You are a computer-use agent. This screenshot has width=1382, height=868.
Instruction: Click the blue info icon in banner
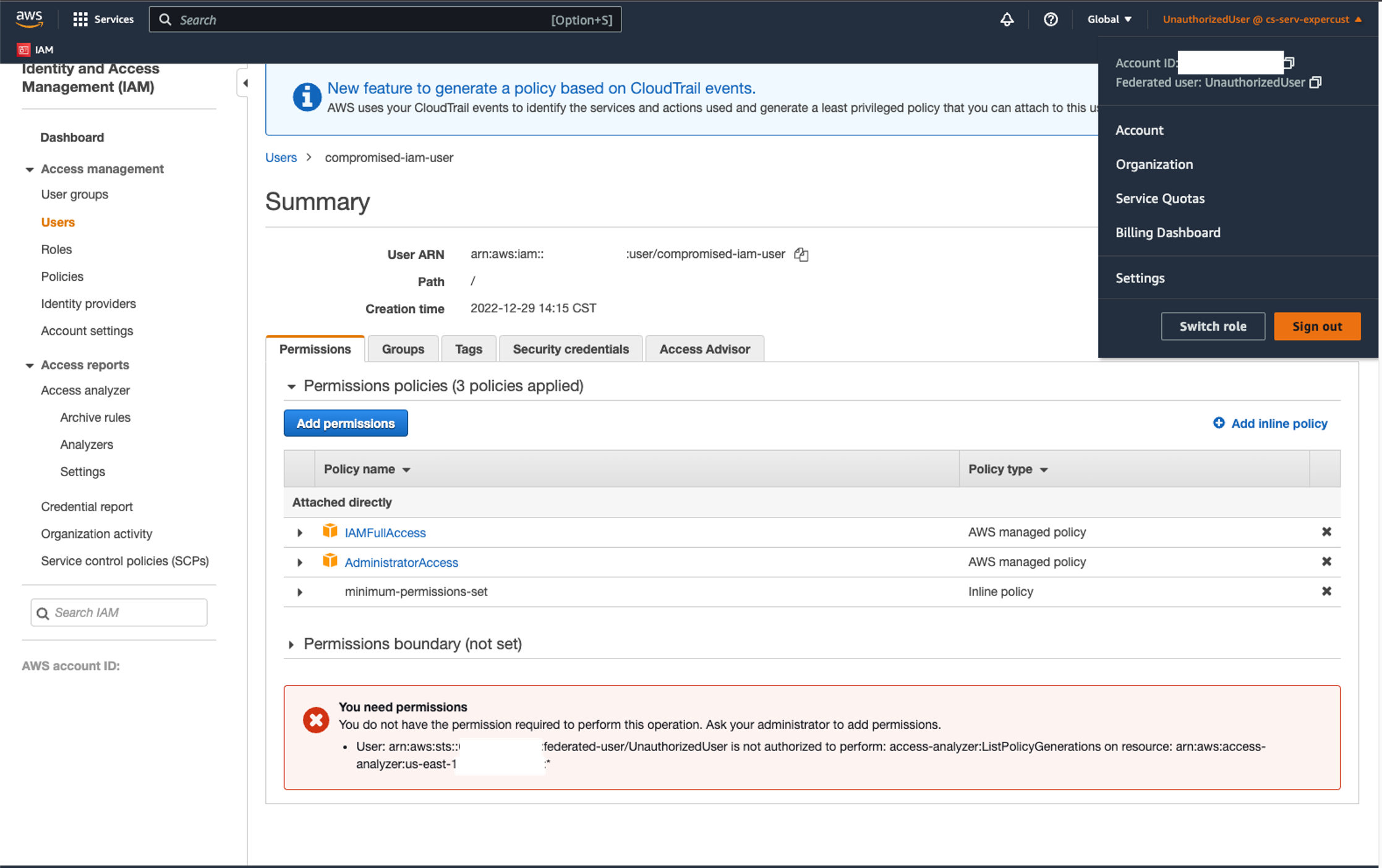click(x=307, y=97)
